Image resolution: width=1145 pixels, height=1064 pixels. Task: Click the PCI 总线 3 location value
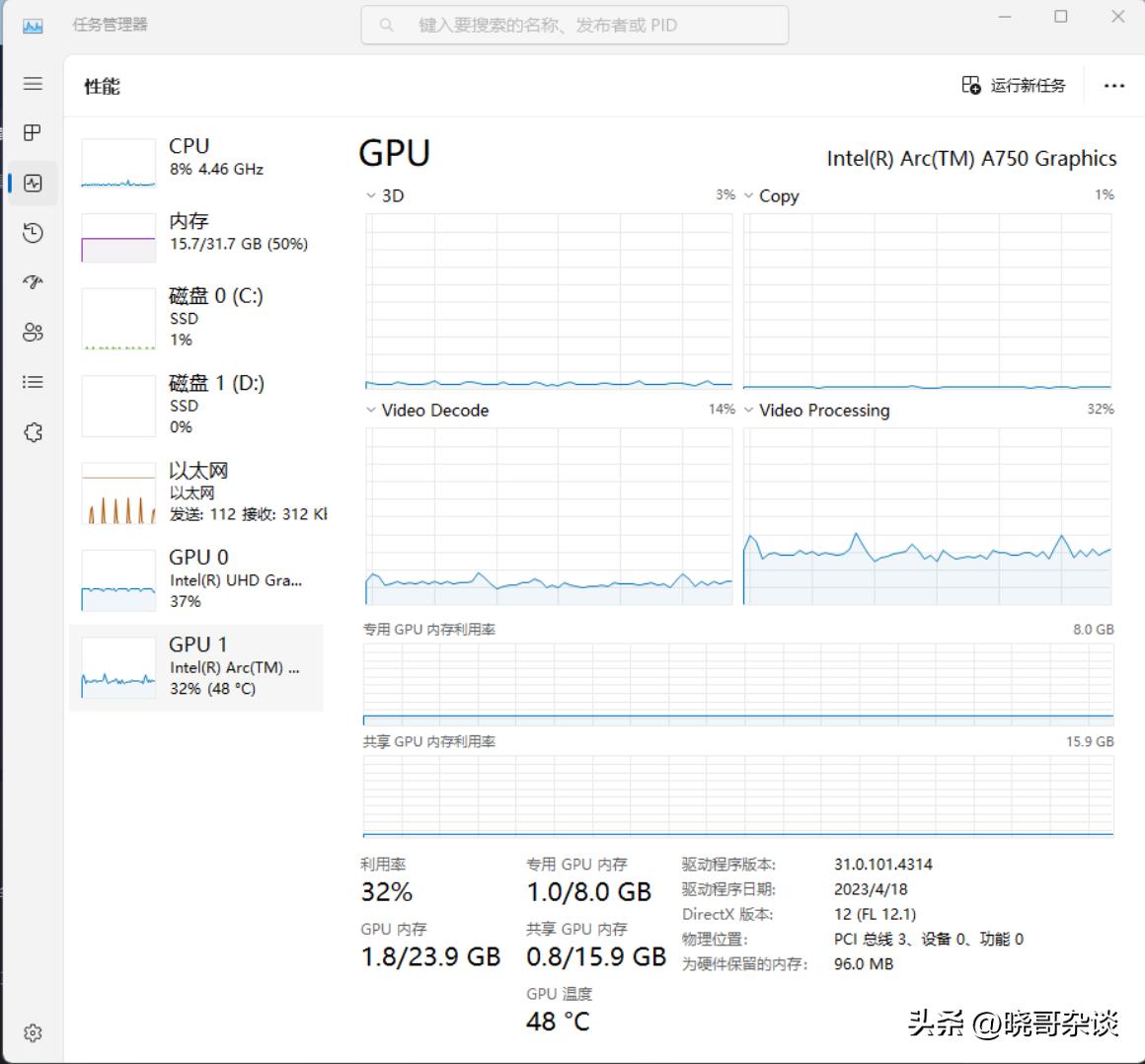click(x=929, y=939)
